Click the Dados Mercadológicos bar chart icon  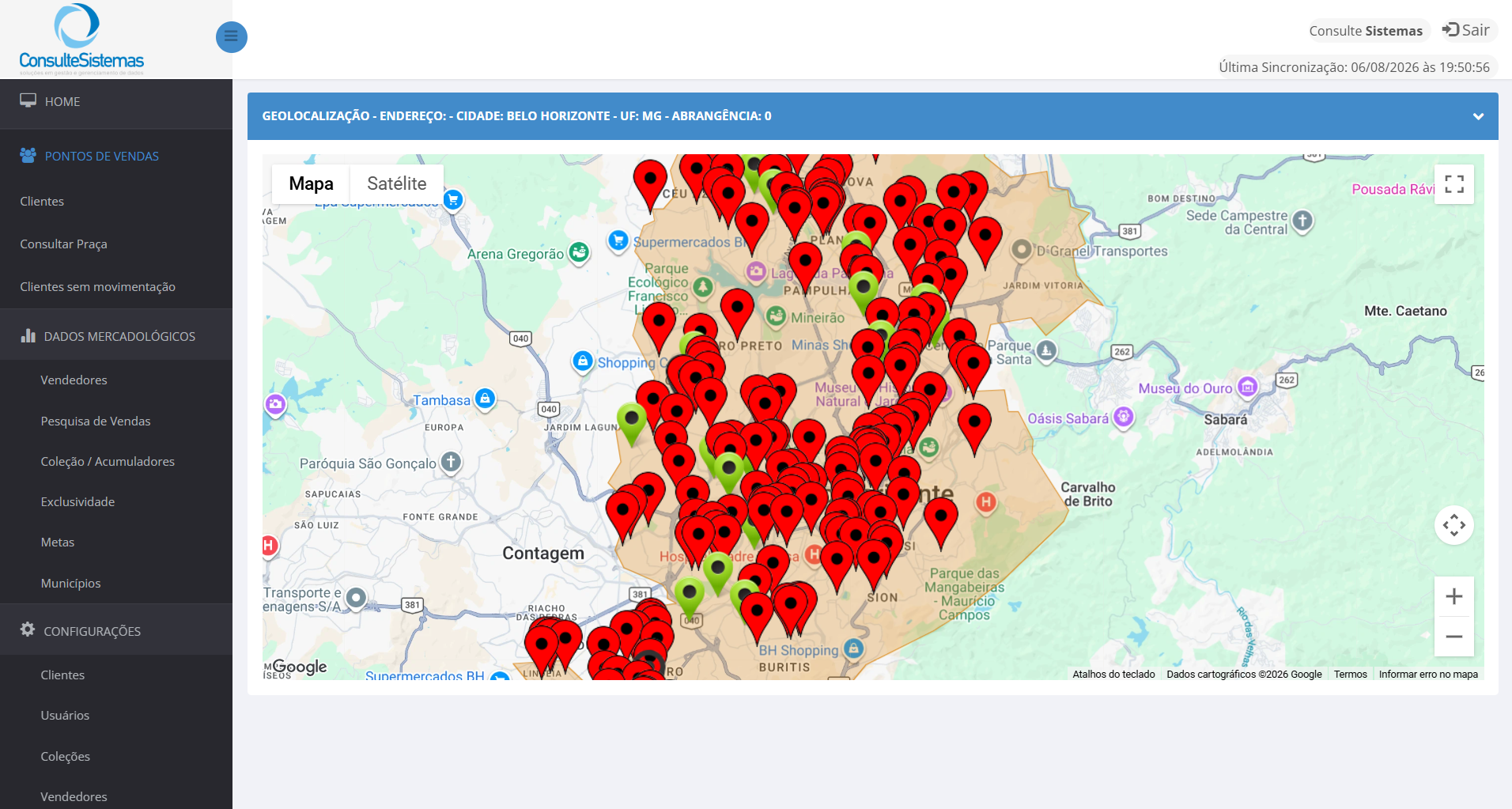coord(28,335)
